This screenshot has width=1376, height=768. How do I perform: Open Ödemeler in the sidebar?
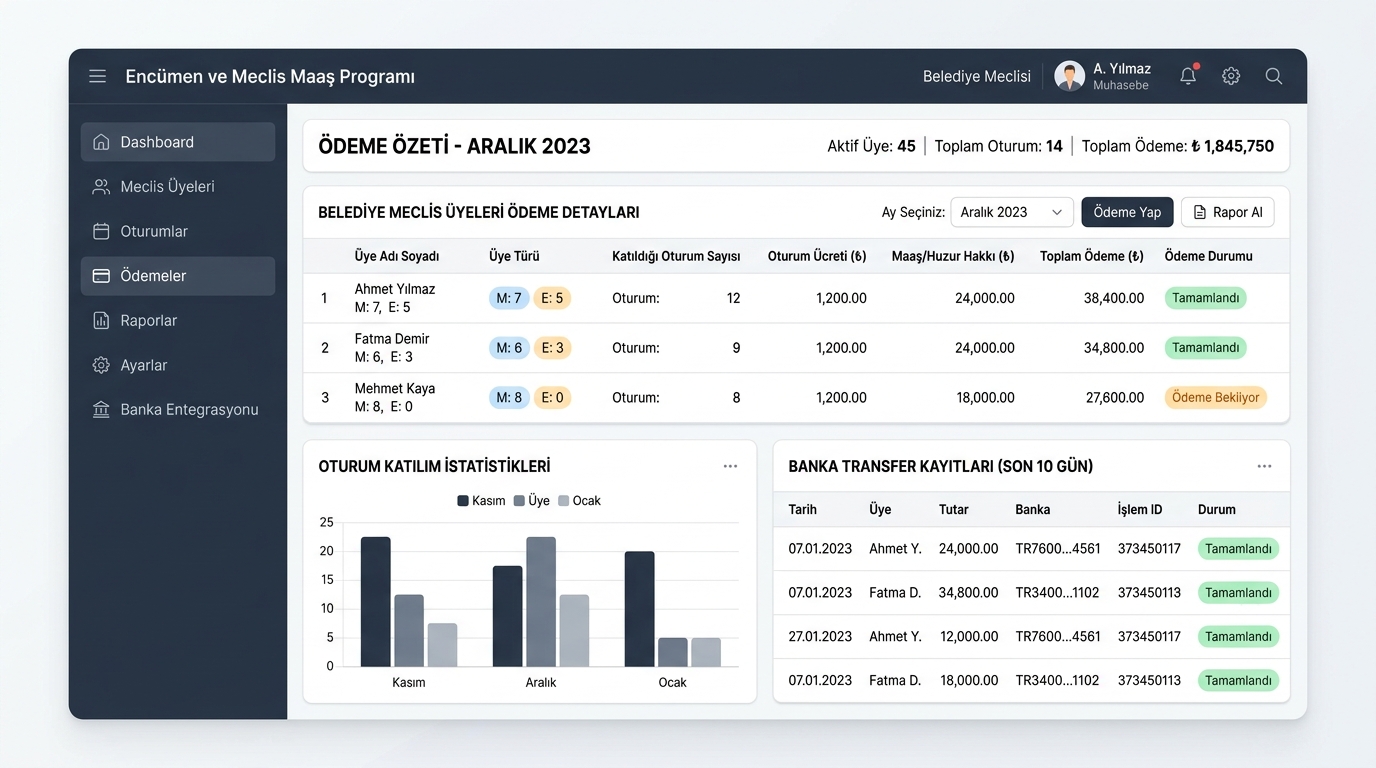(x=178, y=276)
